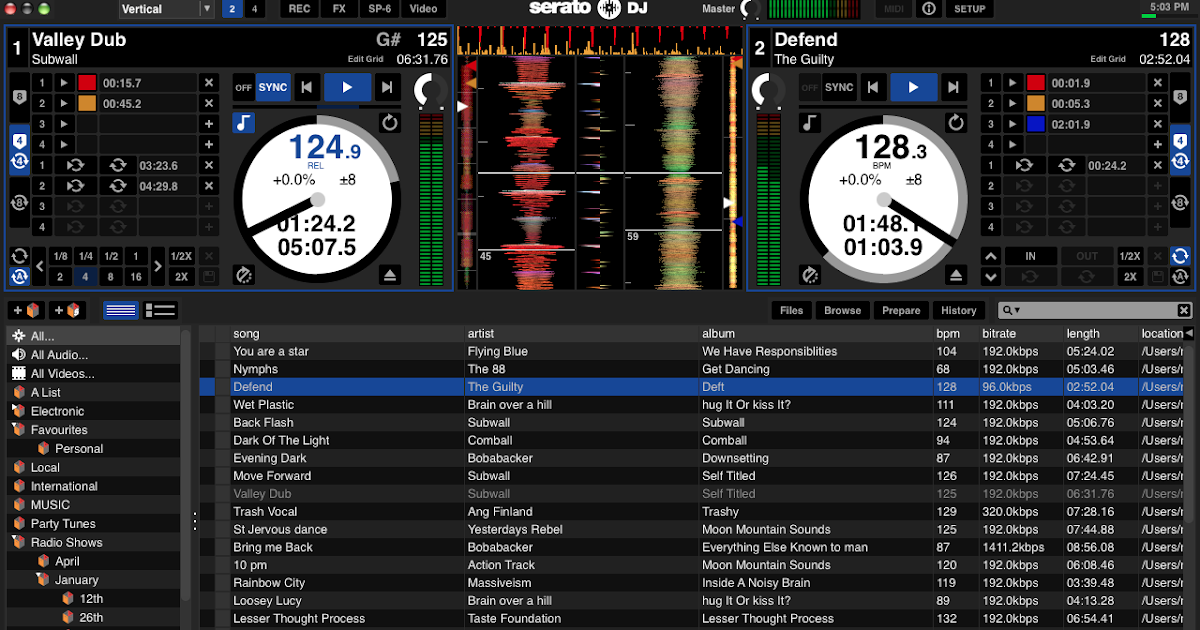Enable SYNC on deck 2
The image size is (1200, 630).
pos(839,88)
